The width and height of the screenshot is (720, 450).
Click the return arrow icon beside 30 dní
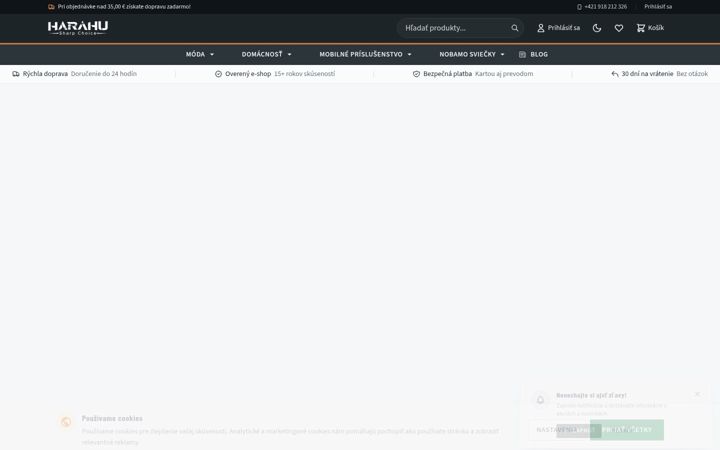(615, 74)
